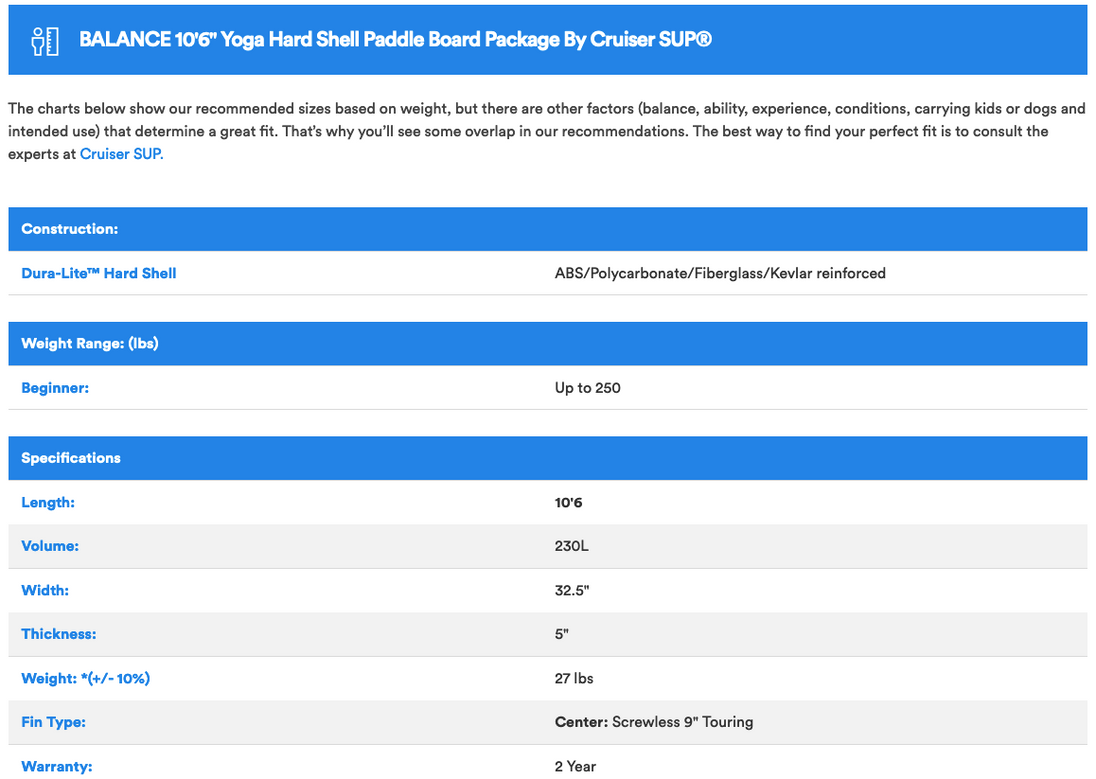Click the Dura-Lite Hard Shell label
1096x779 pixels.
pos(99,273)
